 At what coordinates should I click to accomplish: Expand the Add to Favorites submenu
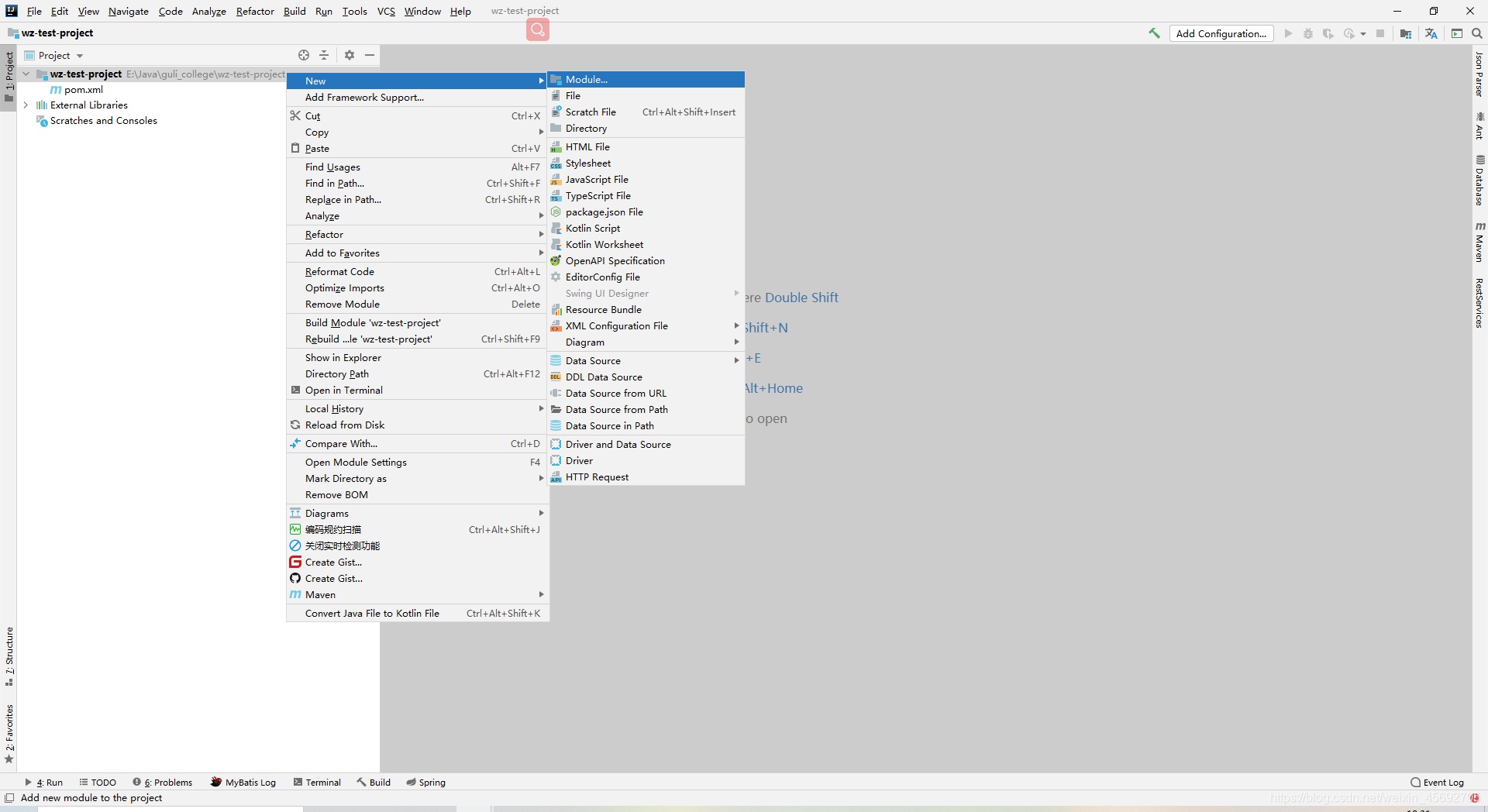[x=418, y=253]
